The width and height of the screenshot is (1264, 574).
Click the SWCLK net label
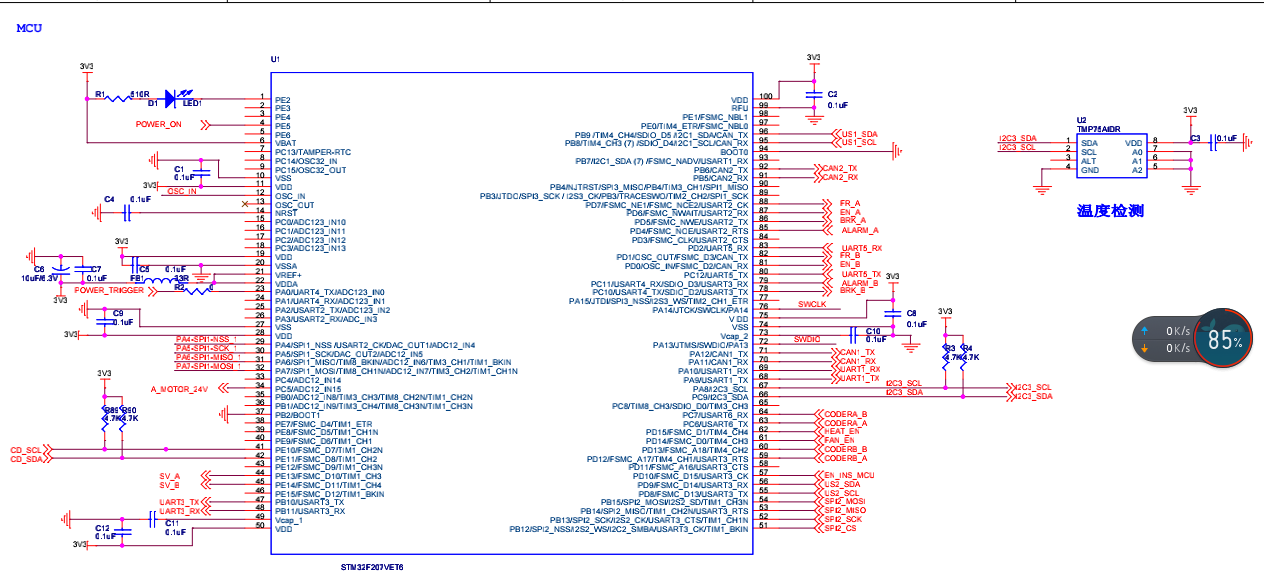pos(811,304)
